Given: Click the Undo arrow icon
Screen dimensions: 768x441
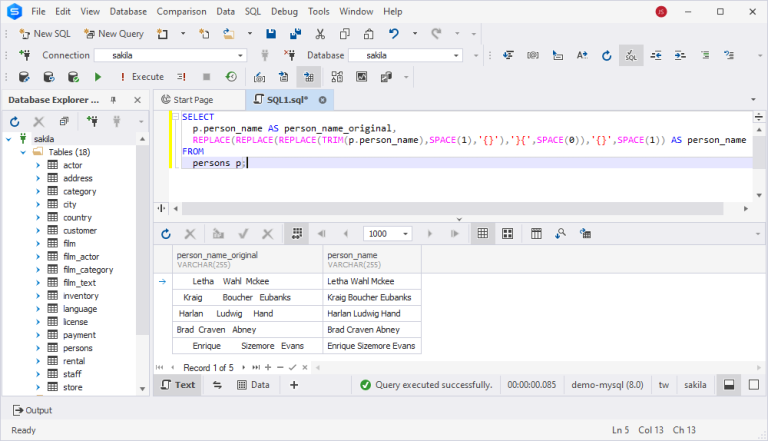Looking at the screenshot, I should click(x=394, y=33).
